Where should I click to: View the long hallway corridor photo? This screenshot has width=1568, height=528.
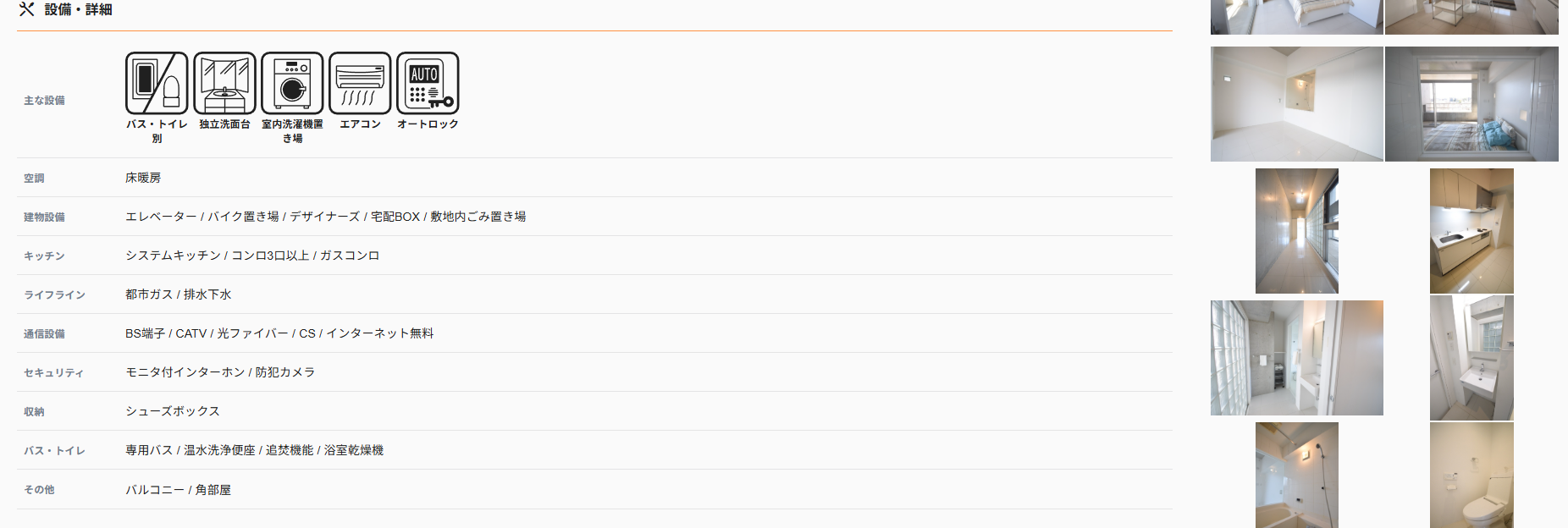click(1296, 231)
